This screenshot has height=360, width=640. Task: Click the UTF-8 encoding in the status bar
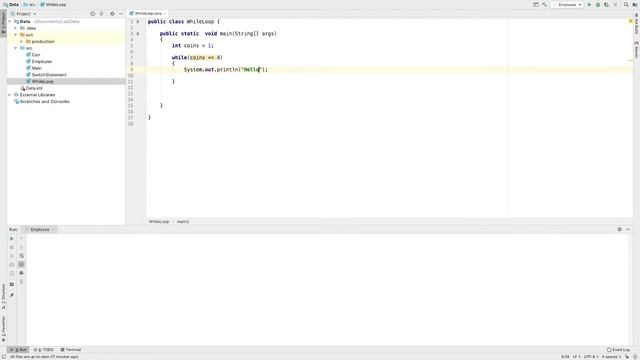tap(591, 357)
